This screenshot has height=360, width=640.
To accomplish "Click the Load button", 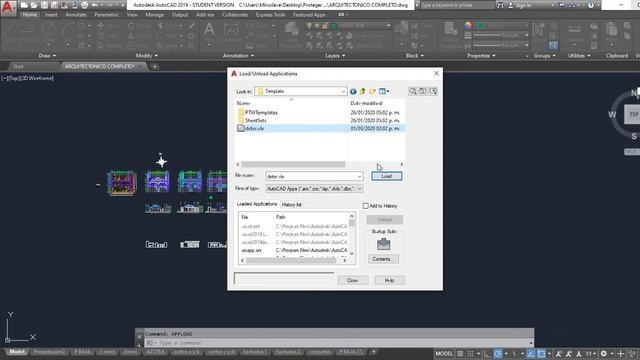I will click(x=387, y=176).
